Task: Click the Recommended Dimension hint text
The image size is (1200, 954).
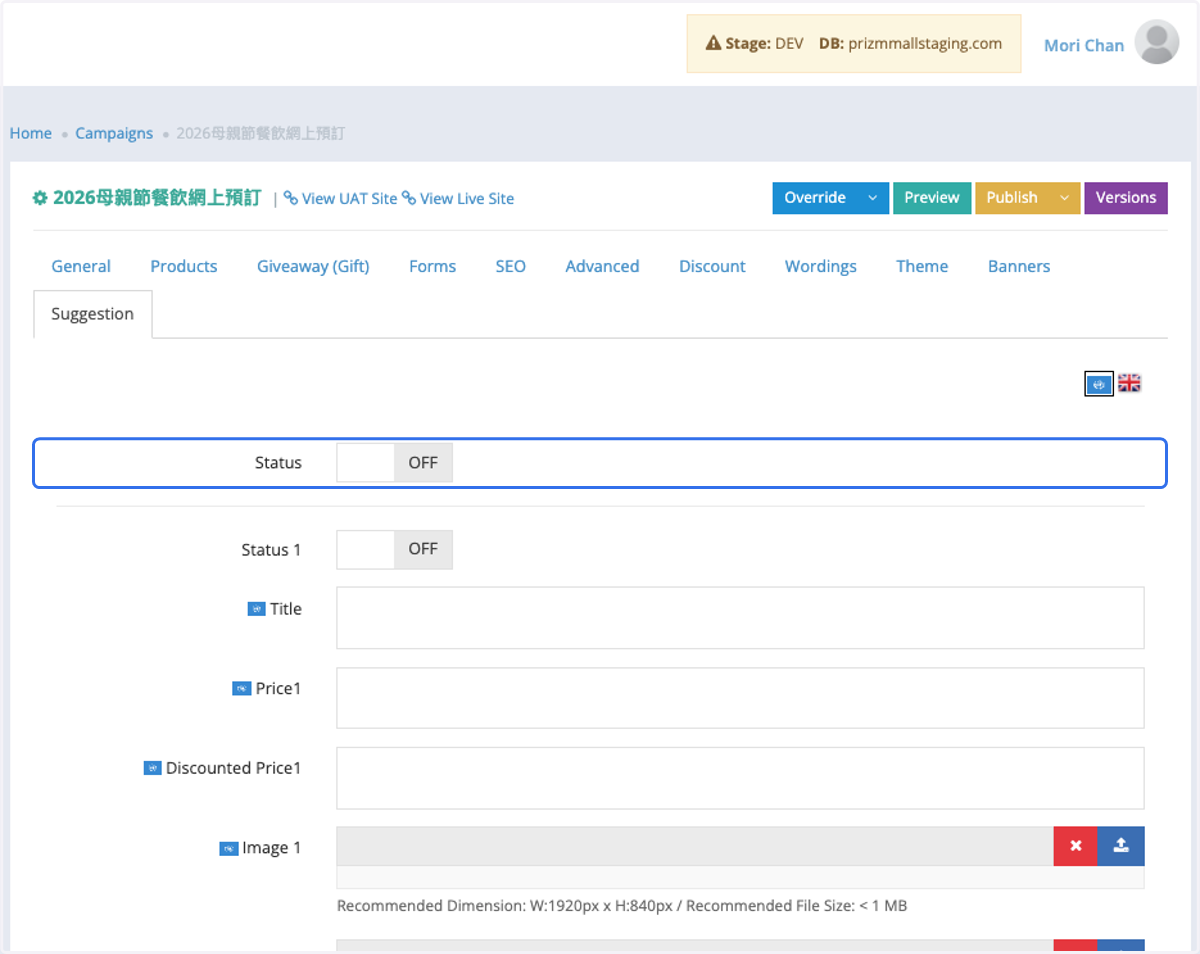Action: point(622,906)
